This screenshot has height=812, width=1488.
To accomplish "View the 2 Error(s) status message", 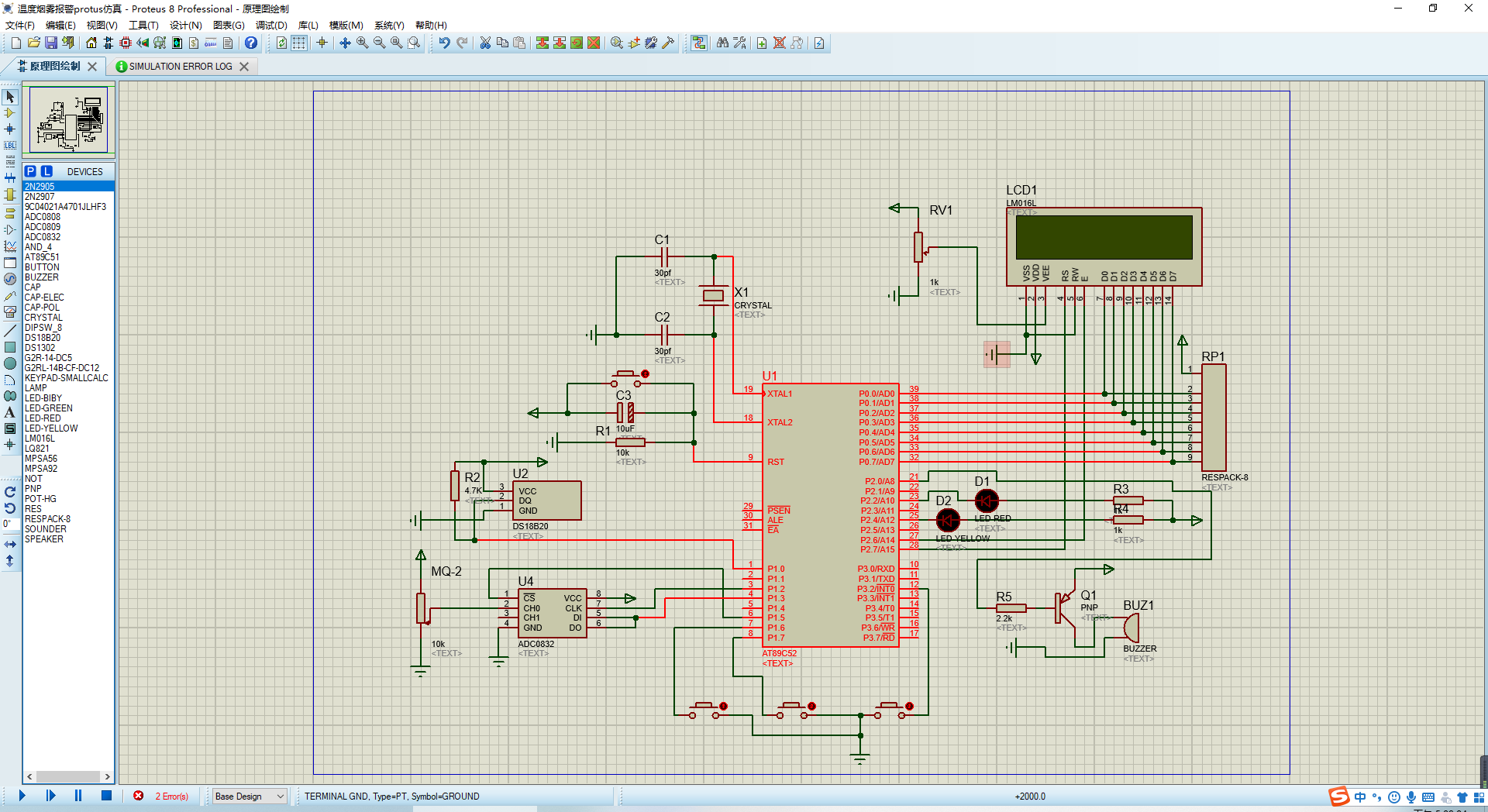I will click(x=171, y=796).
